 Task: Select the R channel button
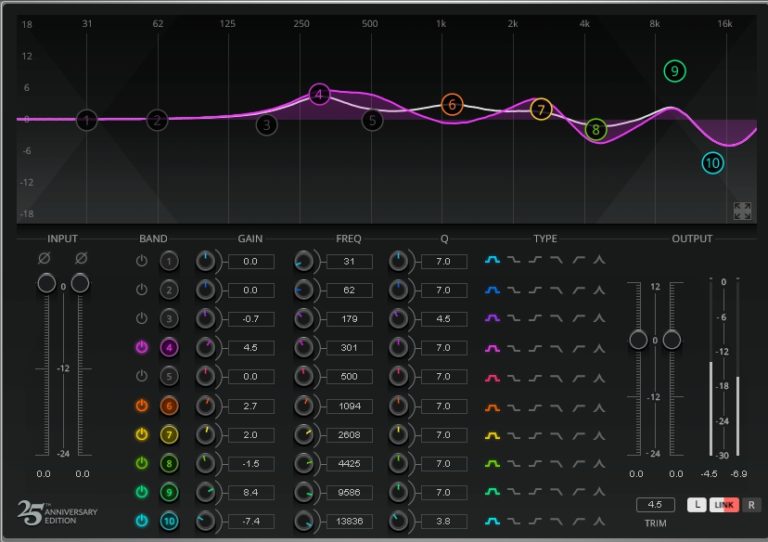coord(750,505)
